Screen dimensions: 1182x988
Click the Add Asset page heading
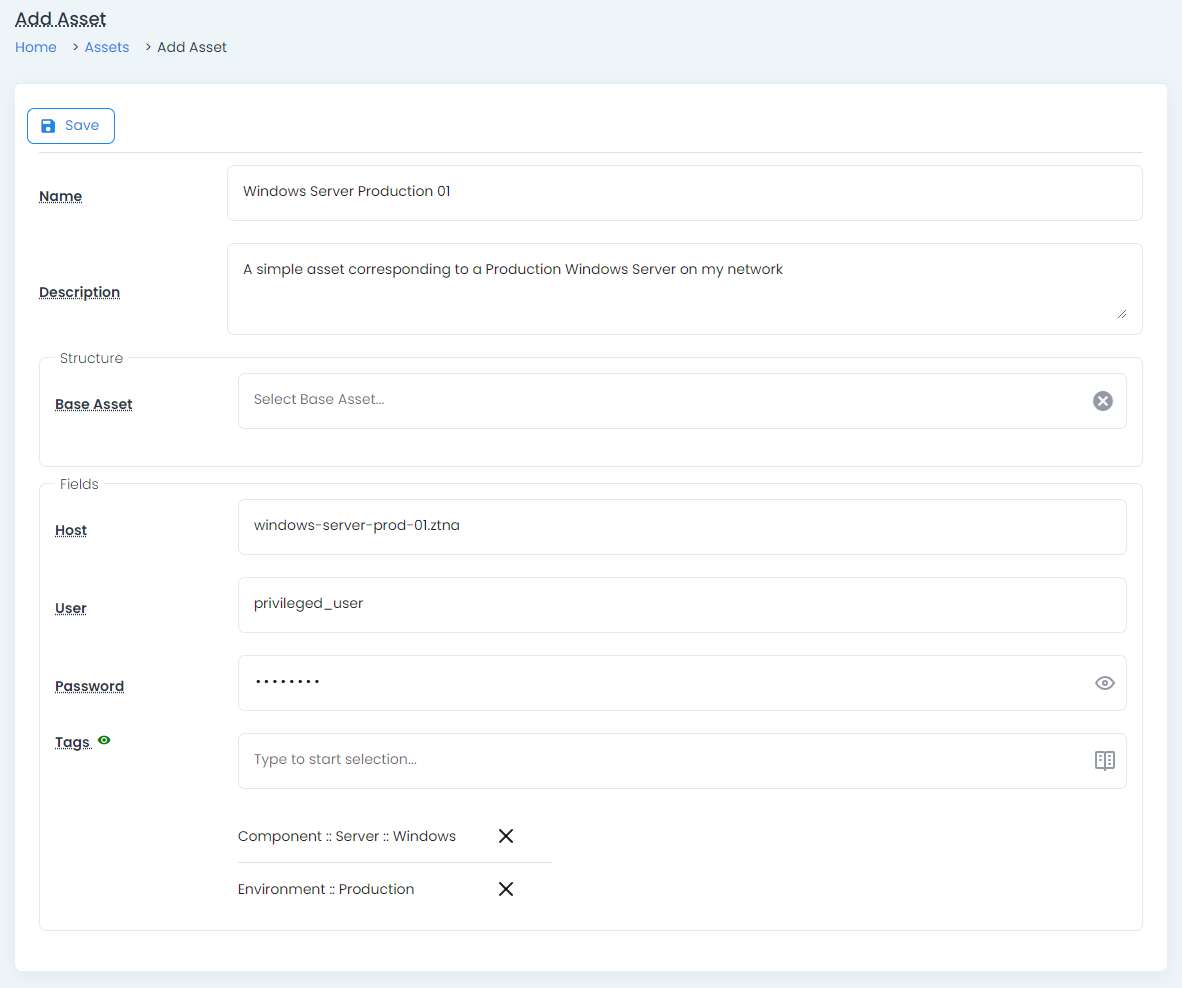tap(61, 19)
